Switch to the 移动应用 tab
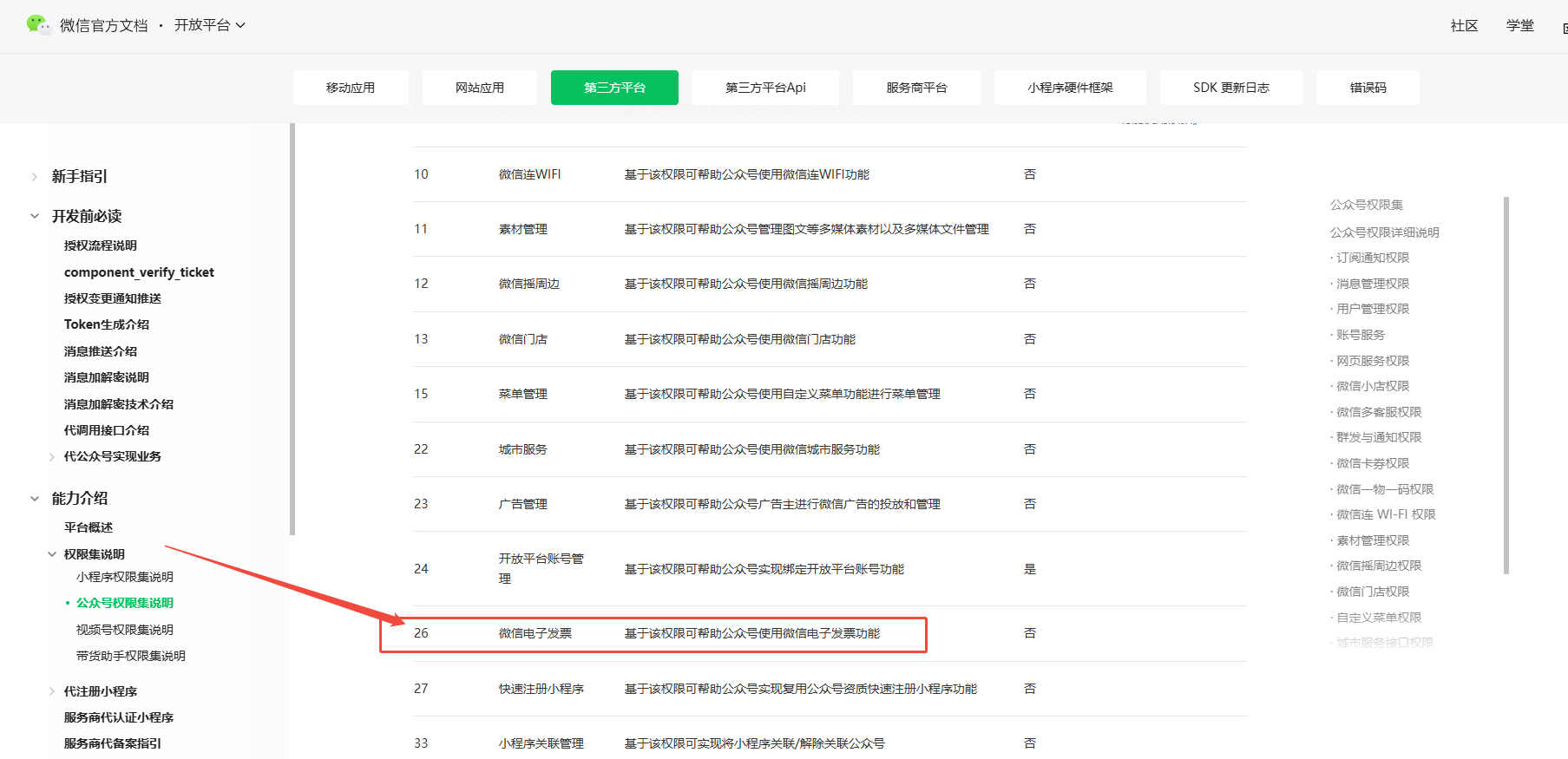Image resolution: width=1568 pixels, height=759 pixels. [x=351, y=88]
